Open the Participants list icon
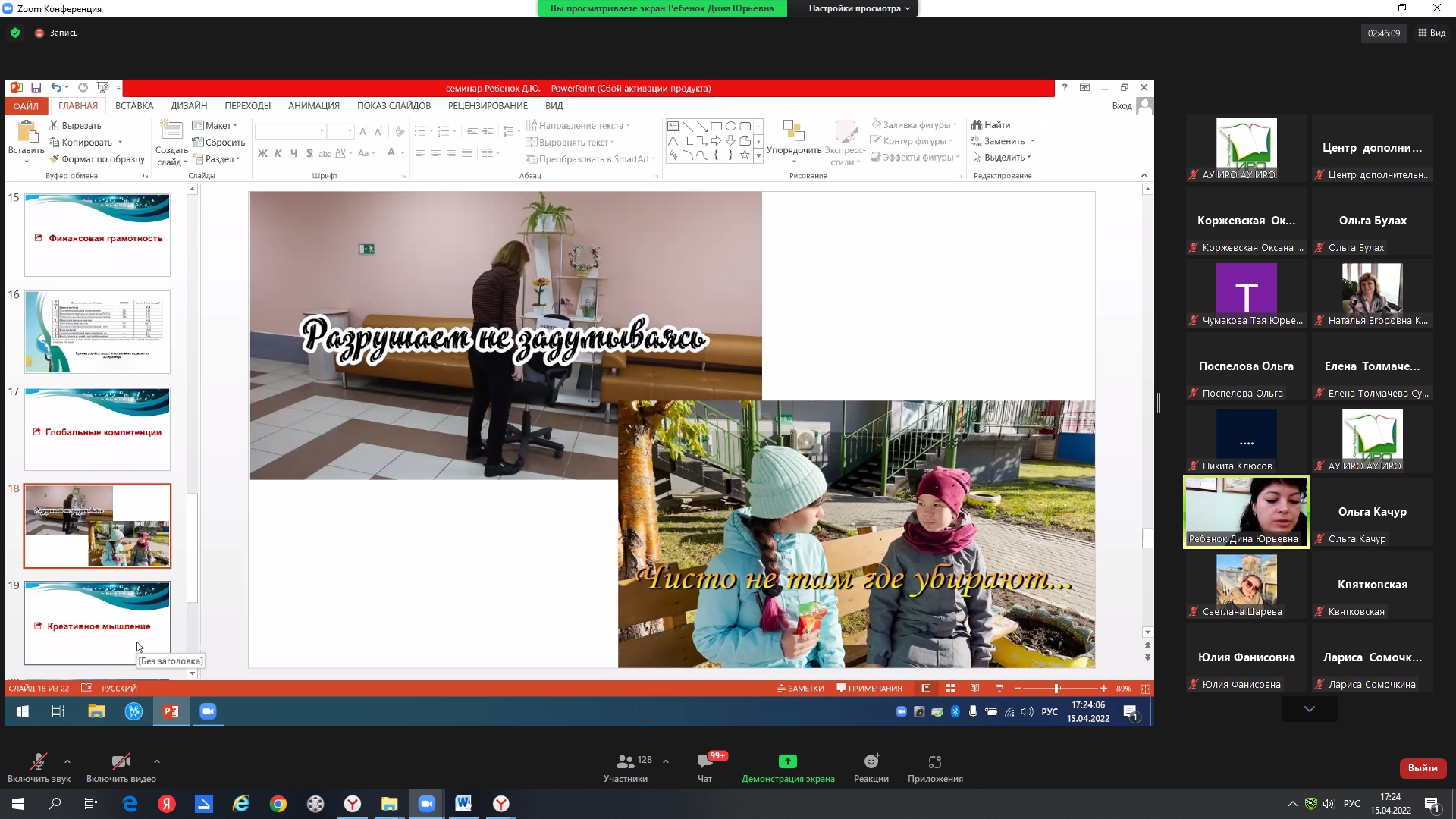Viewport: 1456px width, 819px height. 626,761
